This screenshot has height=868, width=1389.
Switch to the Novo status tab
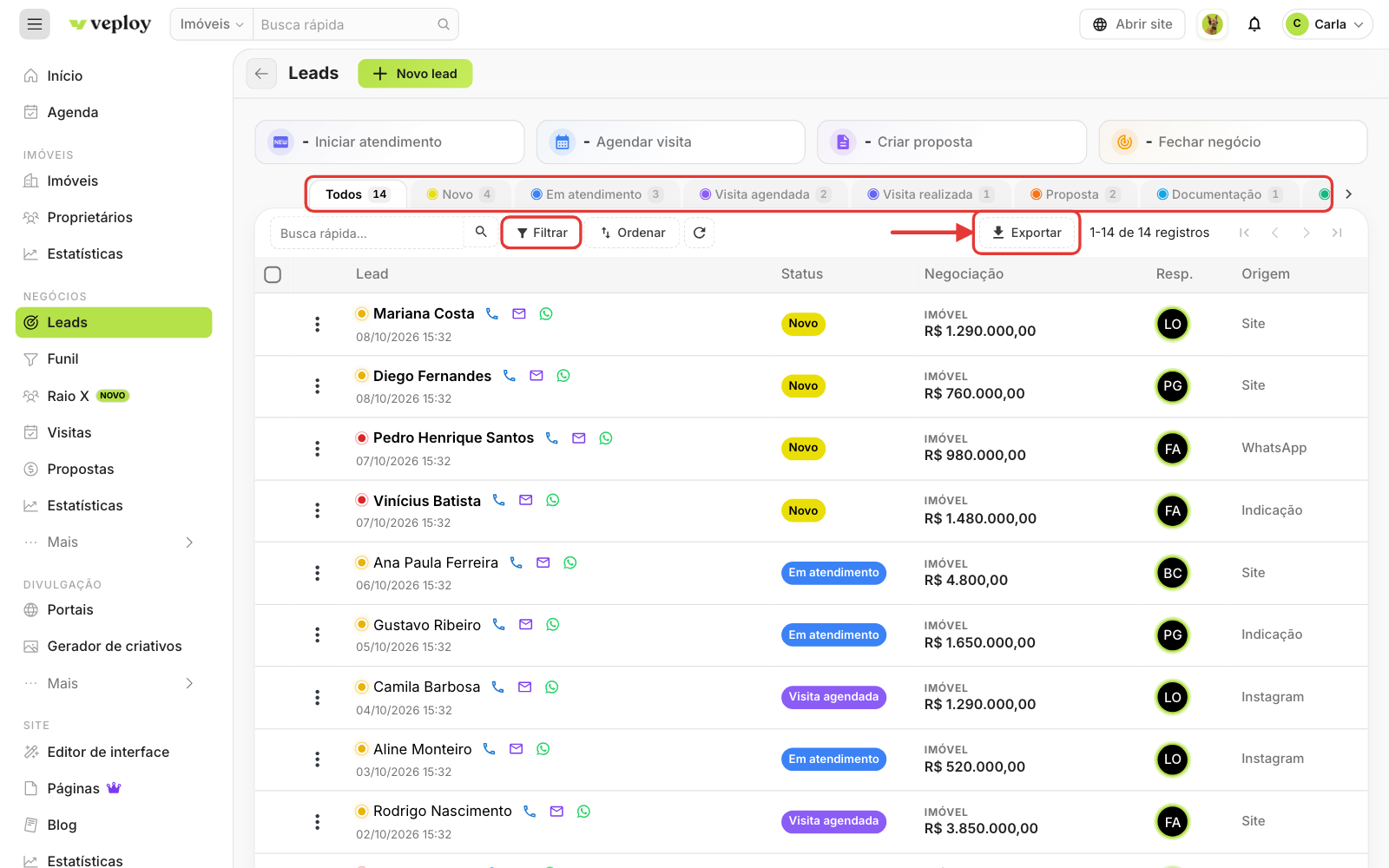click(461, 194)
